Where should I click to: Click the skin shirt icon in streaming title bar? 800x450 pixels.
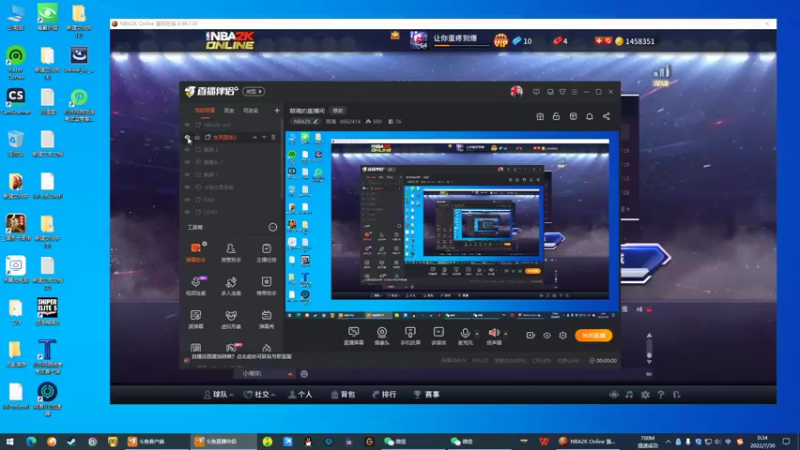point(562,92)
